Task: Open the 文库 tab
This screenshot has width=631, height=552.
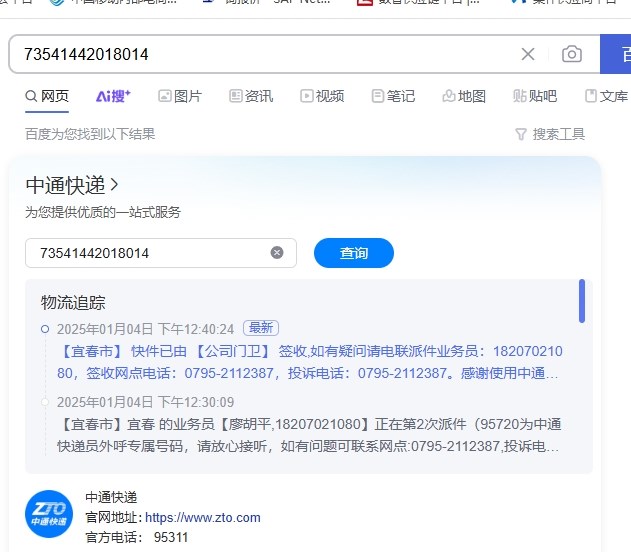Action: click(606, 96)
